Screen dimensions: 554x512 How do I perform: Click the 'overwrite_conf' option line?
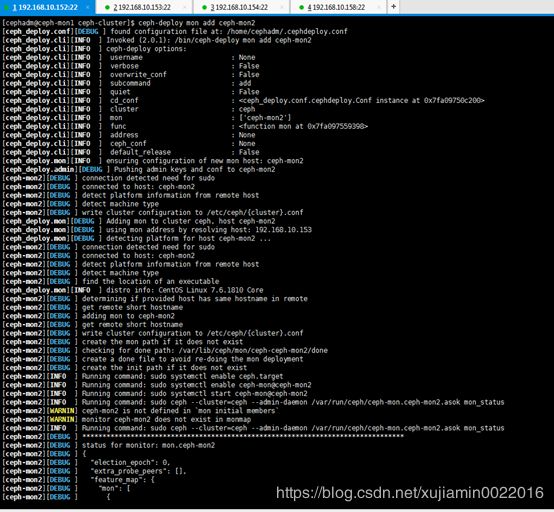pyautogui.click(x=131, y=75)
